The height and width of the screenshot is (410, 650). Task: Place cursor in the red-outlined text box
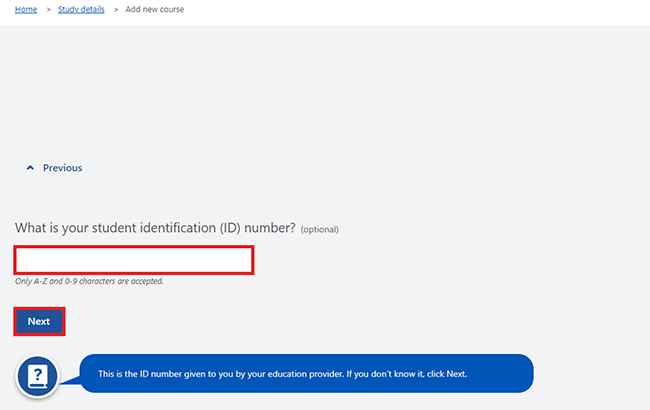point(134,260)
